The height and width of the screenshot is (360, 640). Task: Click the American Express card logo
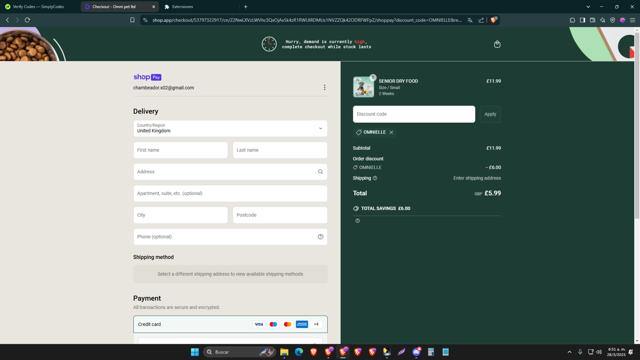[x=302, y=324]
